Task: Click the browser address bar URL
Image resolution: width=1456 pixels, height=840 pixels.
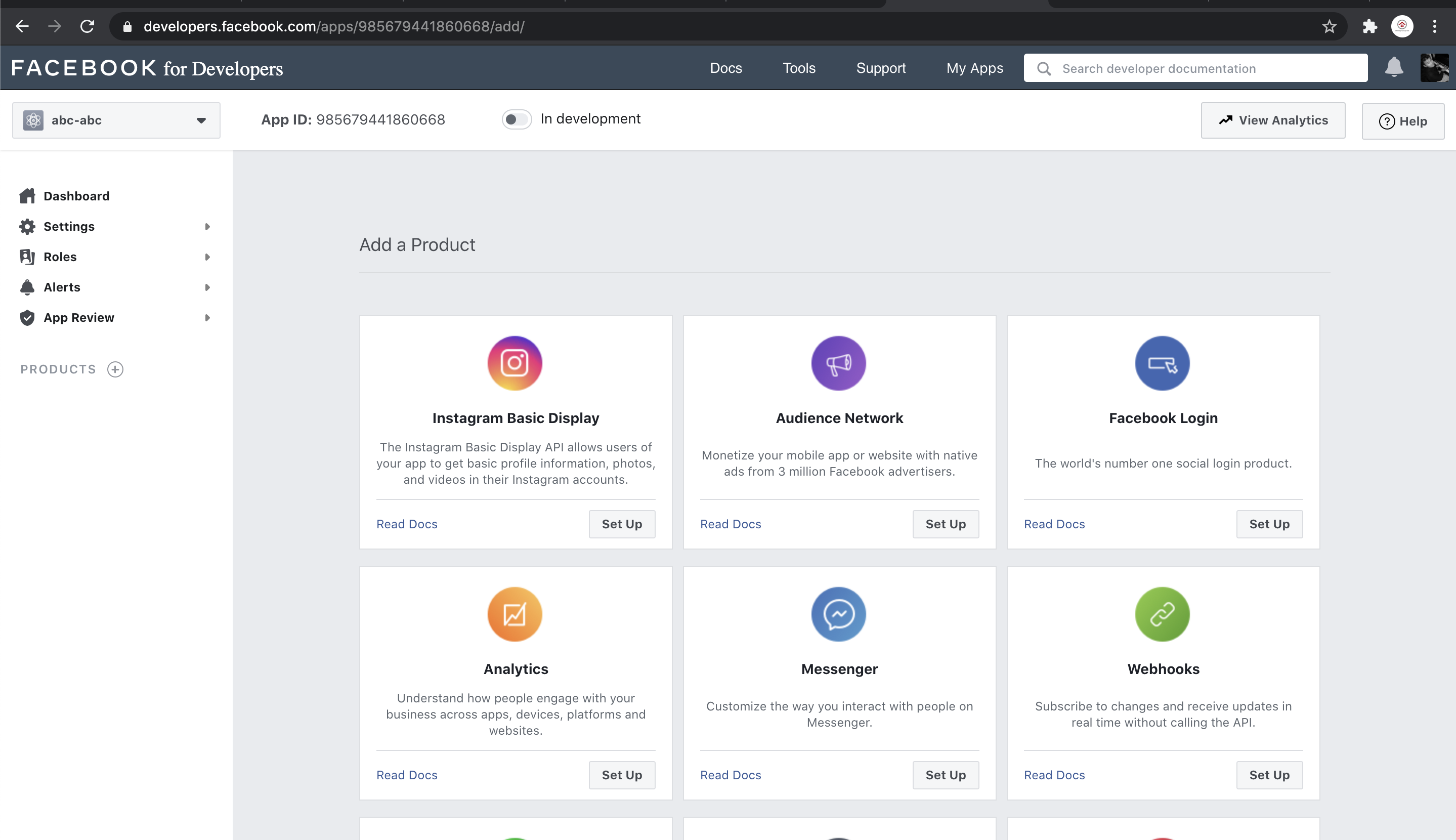Action: [x=334, y=26]
